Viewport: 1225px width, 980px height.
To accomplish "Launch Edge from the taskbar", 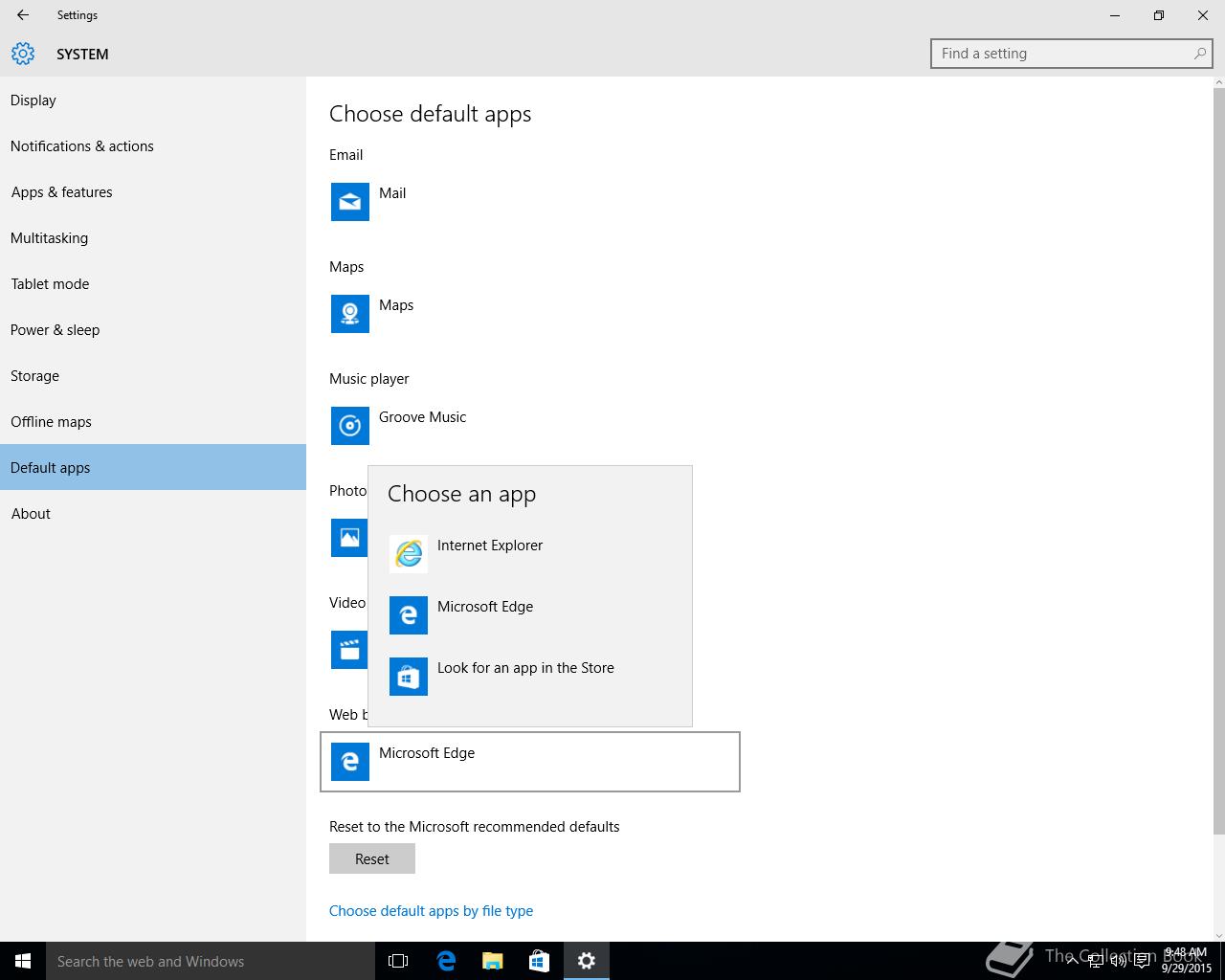I will pos(446,961).
